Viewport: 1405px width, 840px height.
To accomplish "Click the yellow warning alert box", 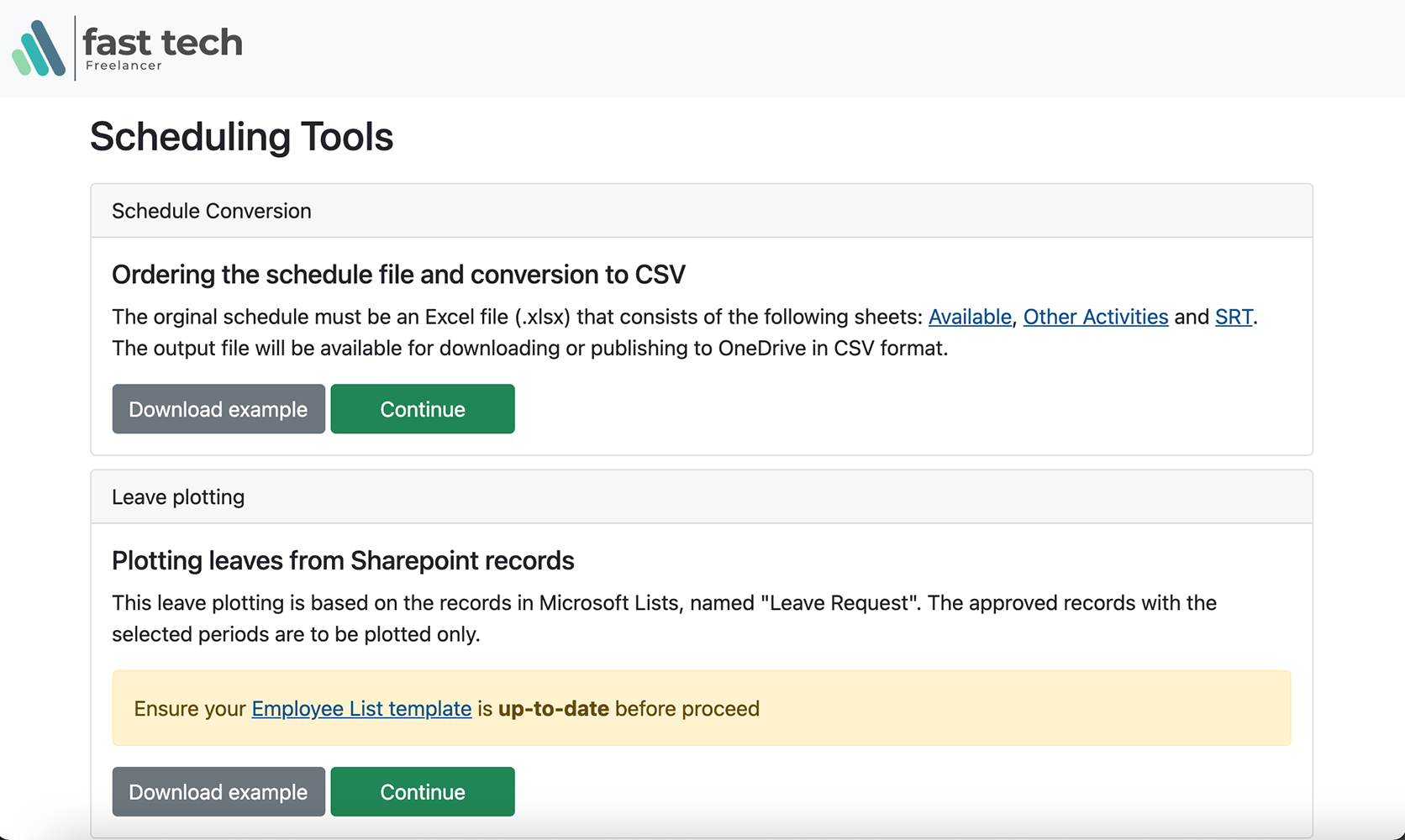I will point(1008,708).
